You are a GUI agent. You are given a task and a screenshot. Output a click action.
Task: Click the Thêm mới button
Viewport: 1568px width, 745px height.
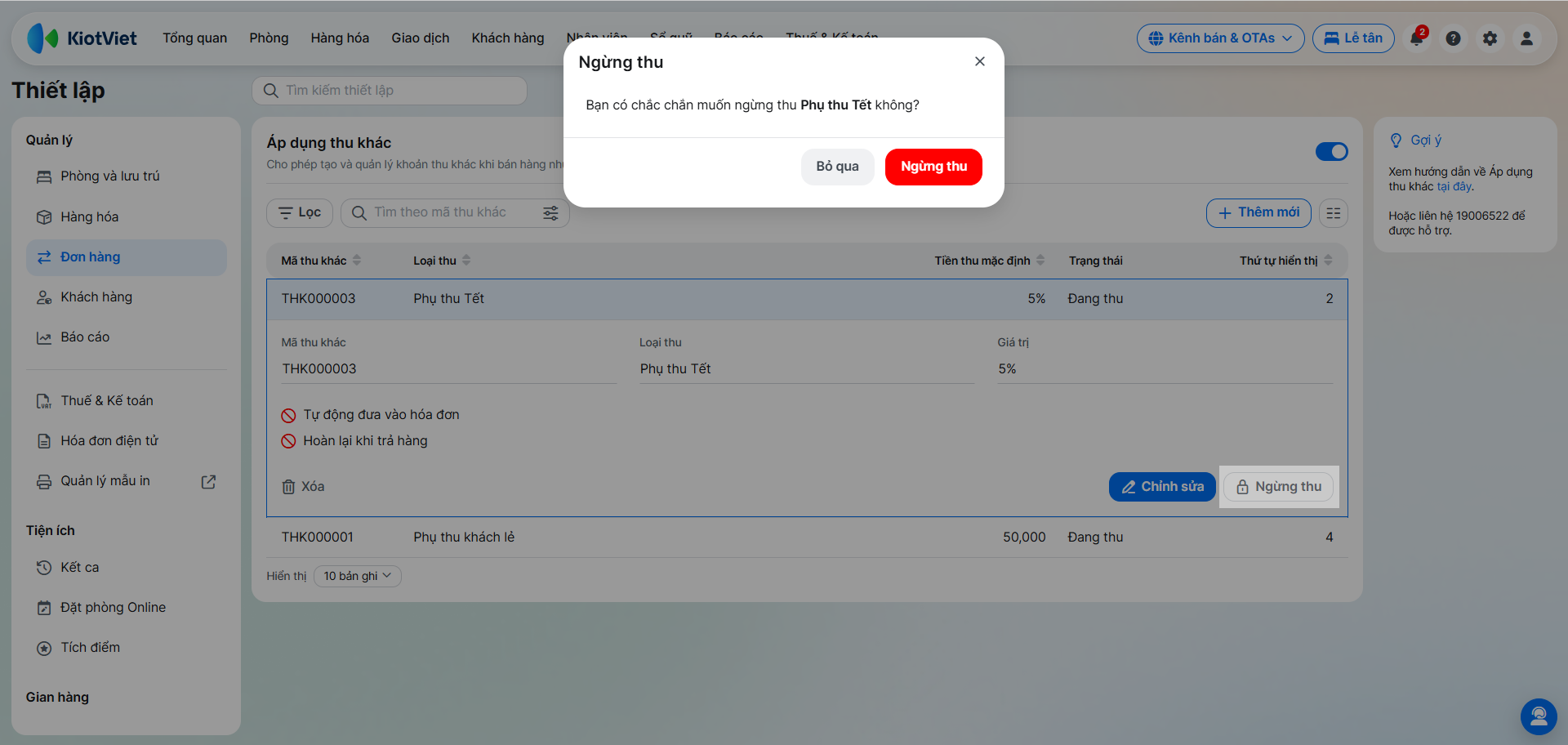click(1258, 213)
